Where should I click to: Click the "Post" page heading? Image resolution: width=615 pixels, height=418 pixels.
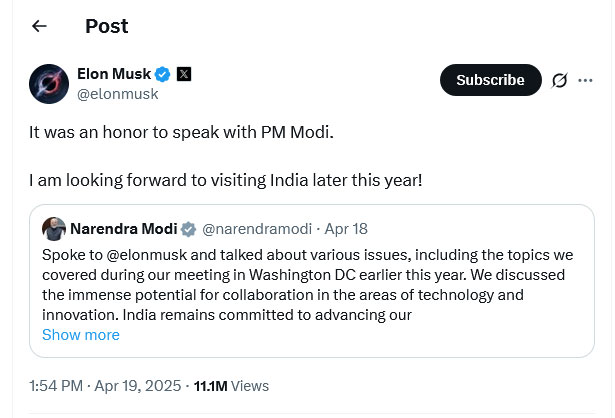click(106, 26)
